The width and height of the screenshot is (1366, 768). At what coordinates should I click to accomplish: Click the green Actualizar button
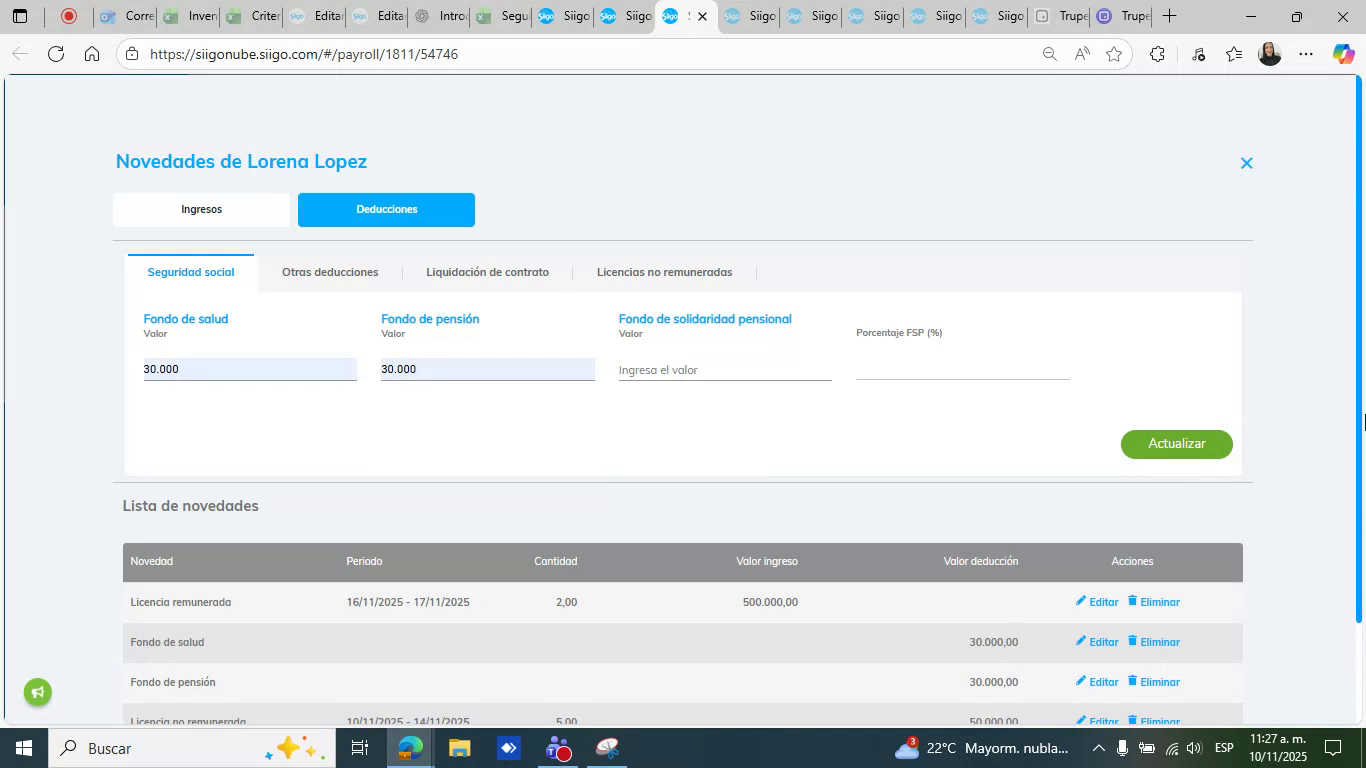pos(1176,444)
